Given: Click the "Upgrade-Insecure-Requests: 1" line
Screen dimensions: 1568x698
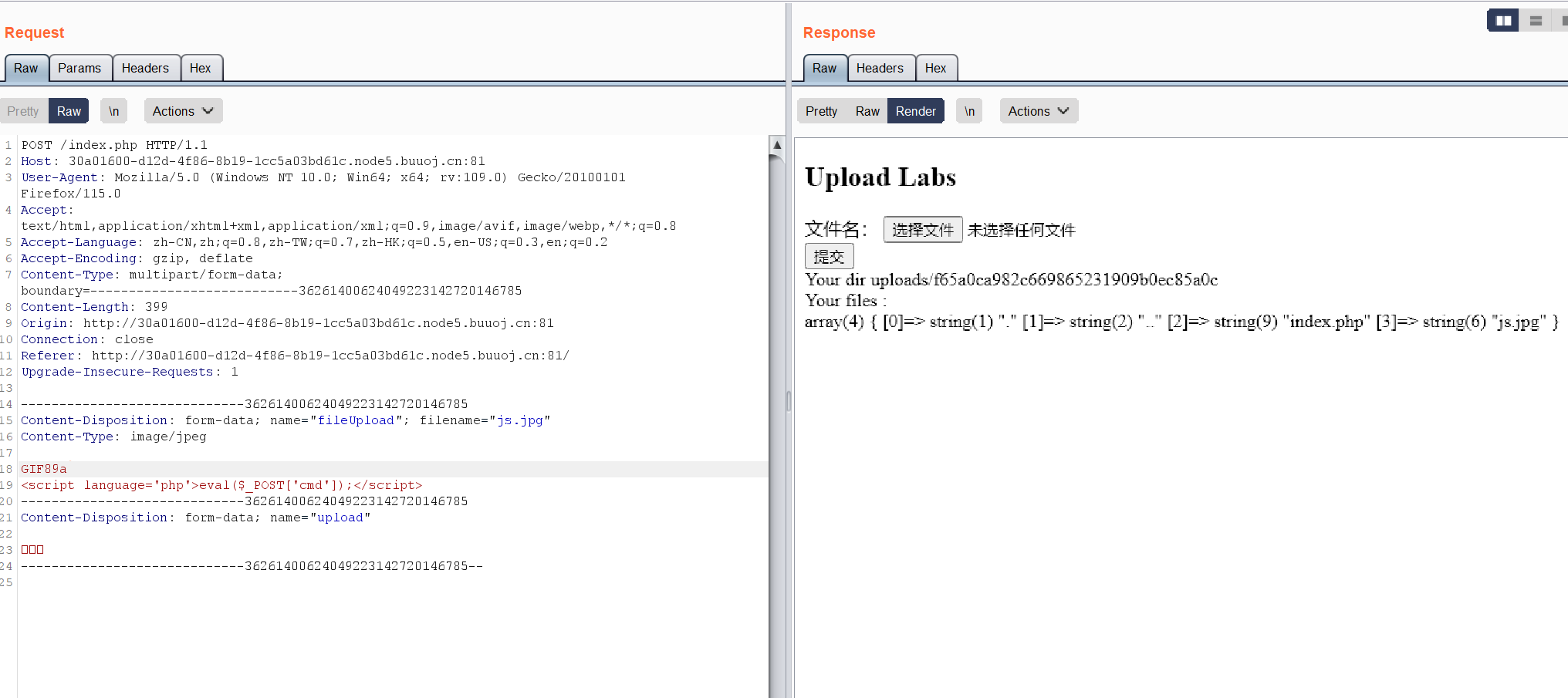Looking at the screenshot, I should (x=130, y=372).
